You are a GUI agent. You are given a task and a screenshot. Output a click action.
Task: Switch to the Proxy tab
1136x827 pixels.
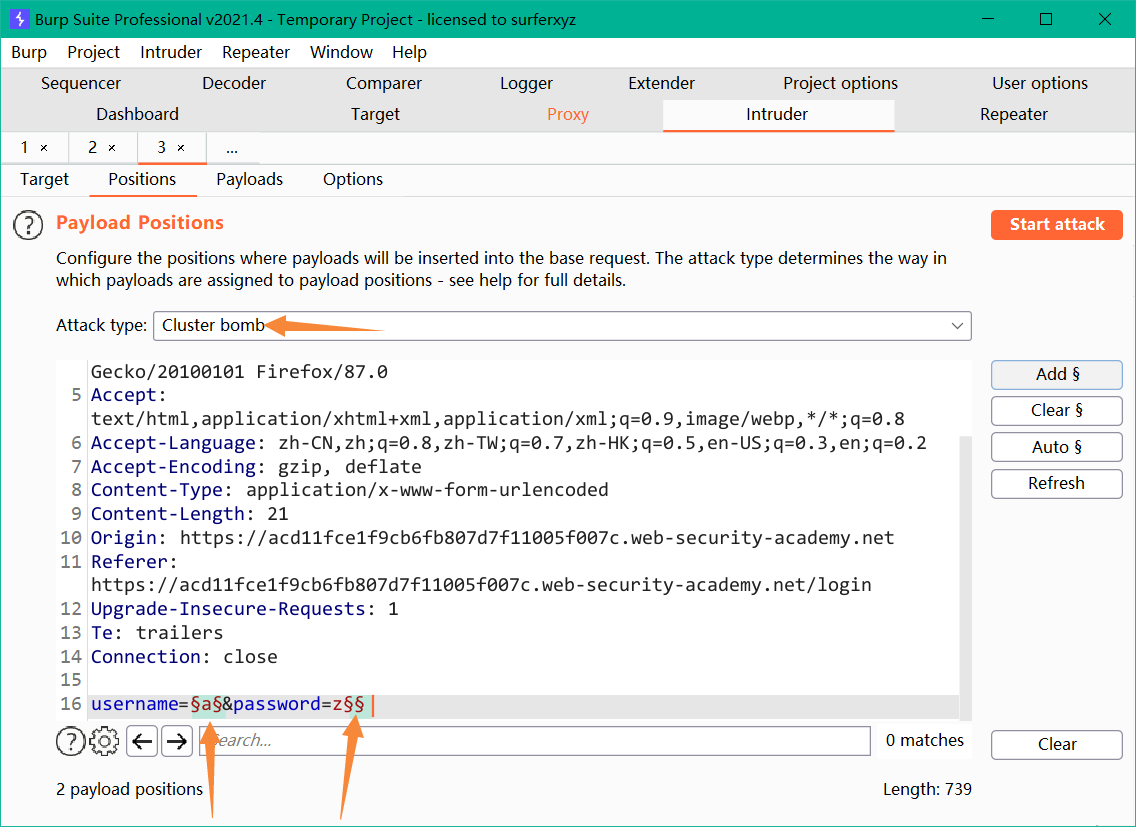pyautogui.click(x=568, y=115)
